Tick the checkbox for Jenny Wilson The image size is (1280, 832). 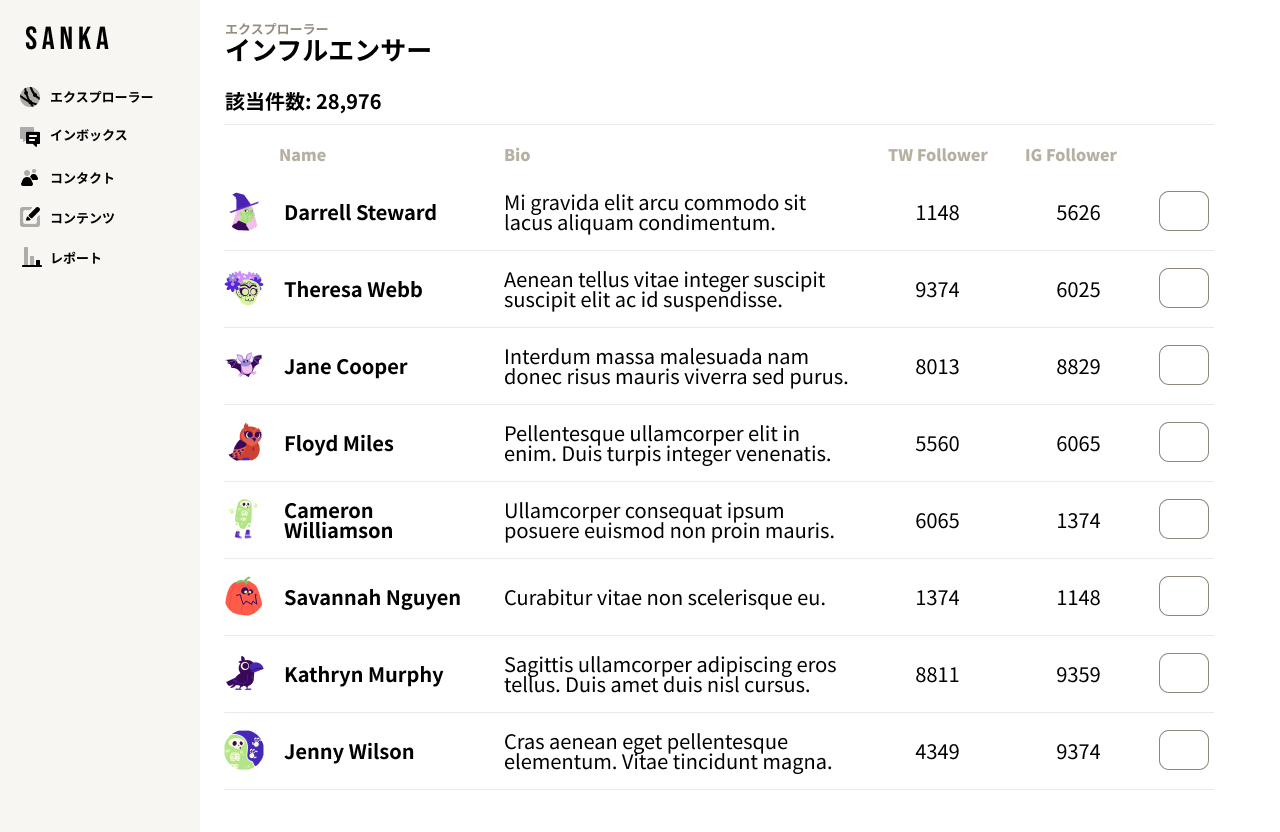[x=1183, y=750]
